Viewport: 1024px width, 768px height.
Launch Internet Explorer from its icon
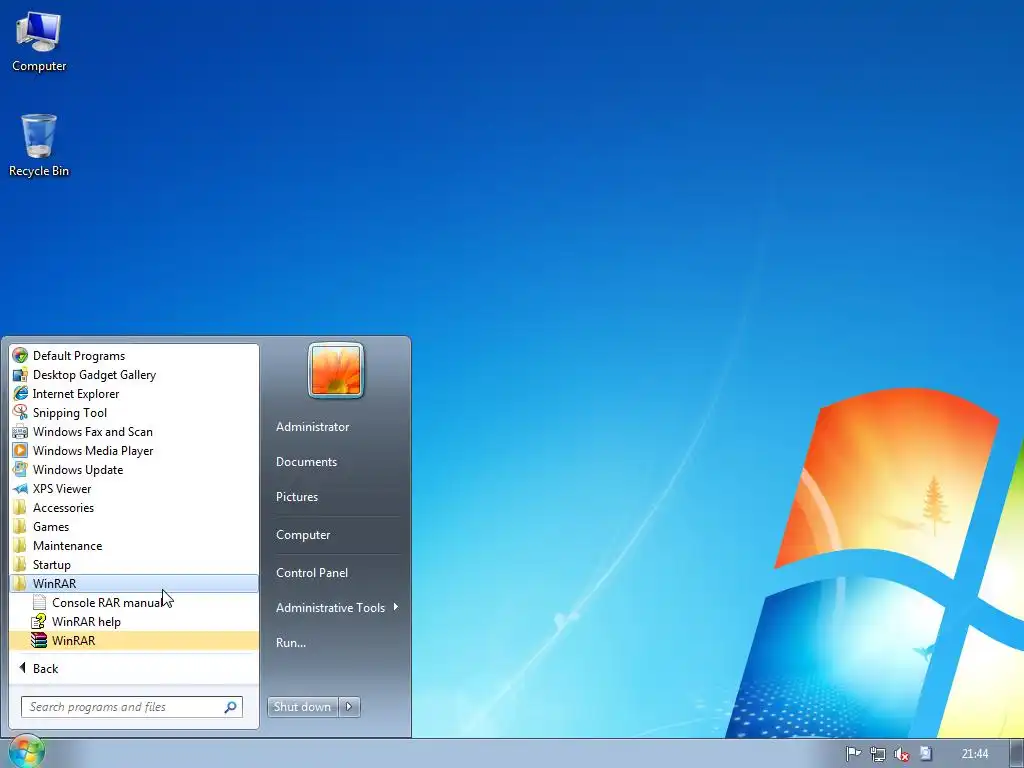pos(20,393)
